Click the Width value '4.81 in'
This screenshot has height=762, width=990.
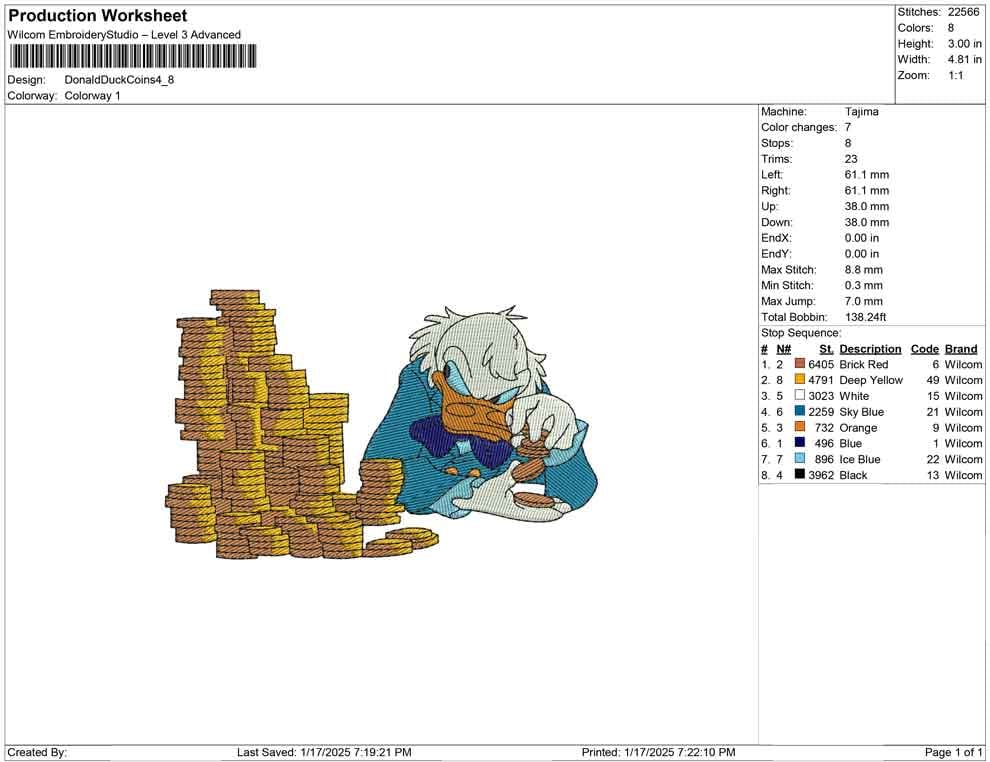964,59
